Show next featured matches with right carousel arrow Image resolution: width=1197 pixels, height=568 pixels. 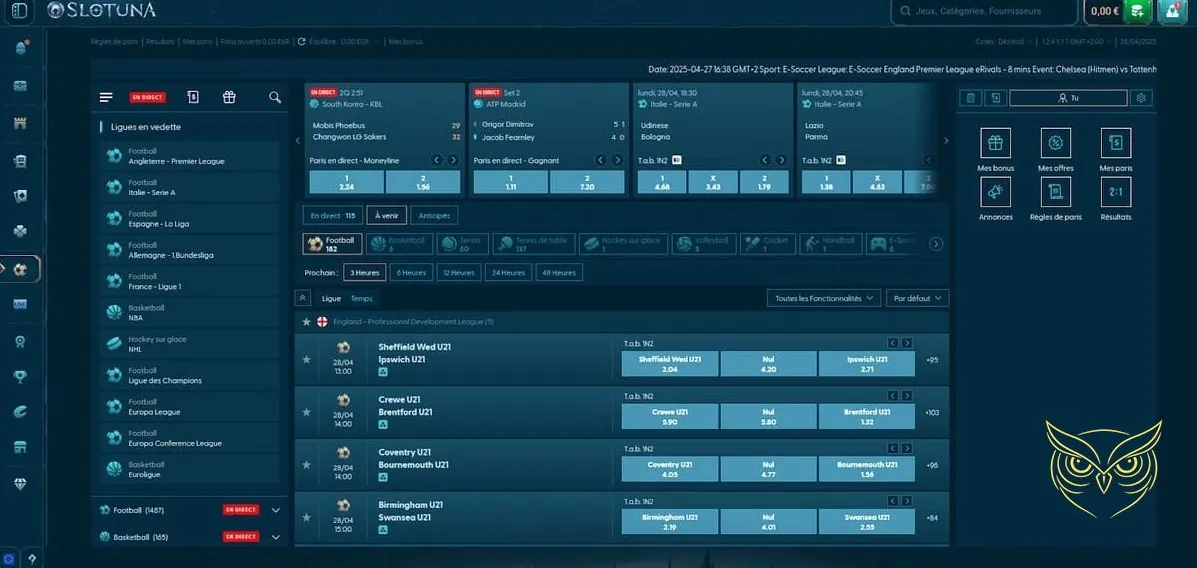pyautogui.click(x=946, y=140)
